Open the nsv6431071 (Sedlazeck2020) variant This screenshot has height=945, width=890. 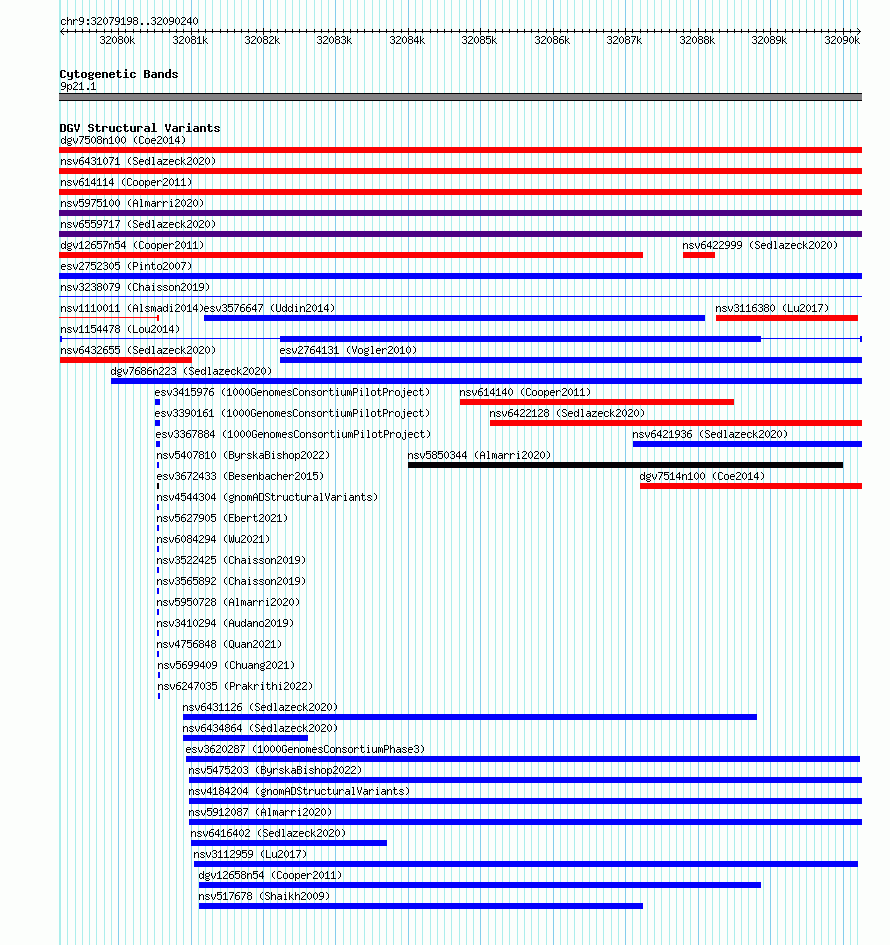click(138, 162)
